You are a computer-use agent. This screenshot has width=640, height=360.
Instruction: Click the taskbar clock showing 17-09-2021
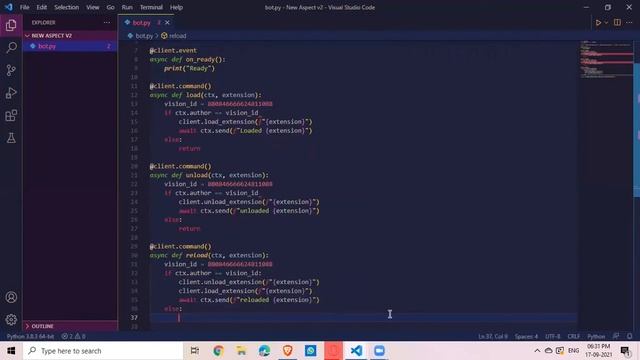[598, 351]
